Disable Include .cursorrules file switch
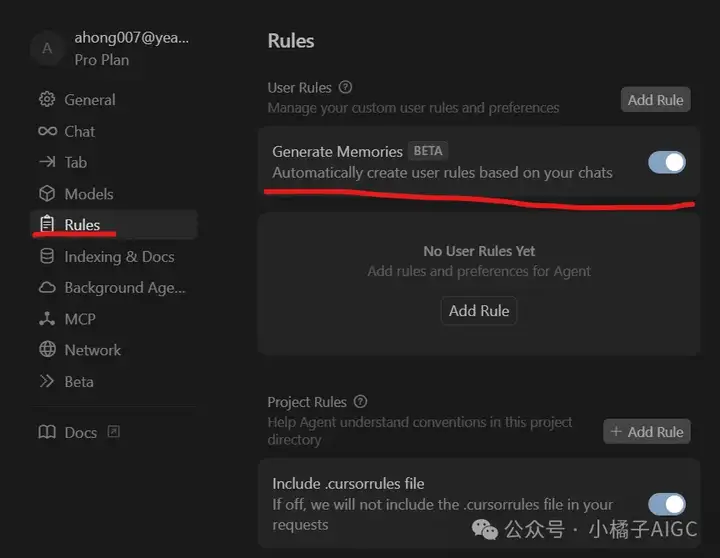720x558 pixels. coord(667,504)
